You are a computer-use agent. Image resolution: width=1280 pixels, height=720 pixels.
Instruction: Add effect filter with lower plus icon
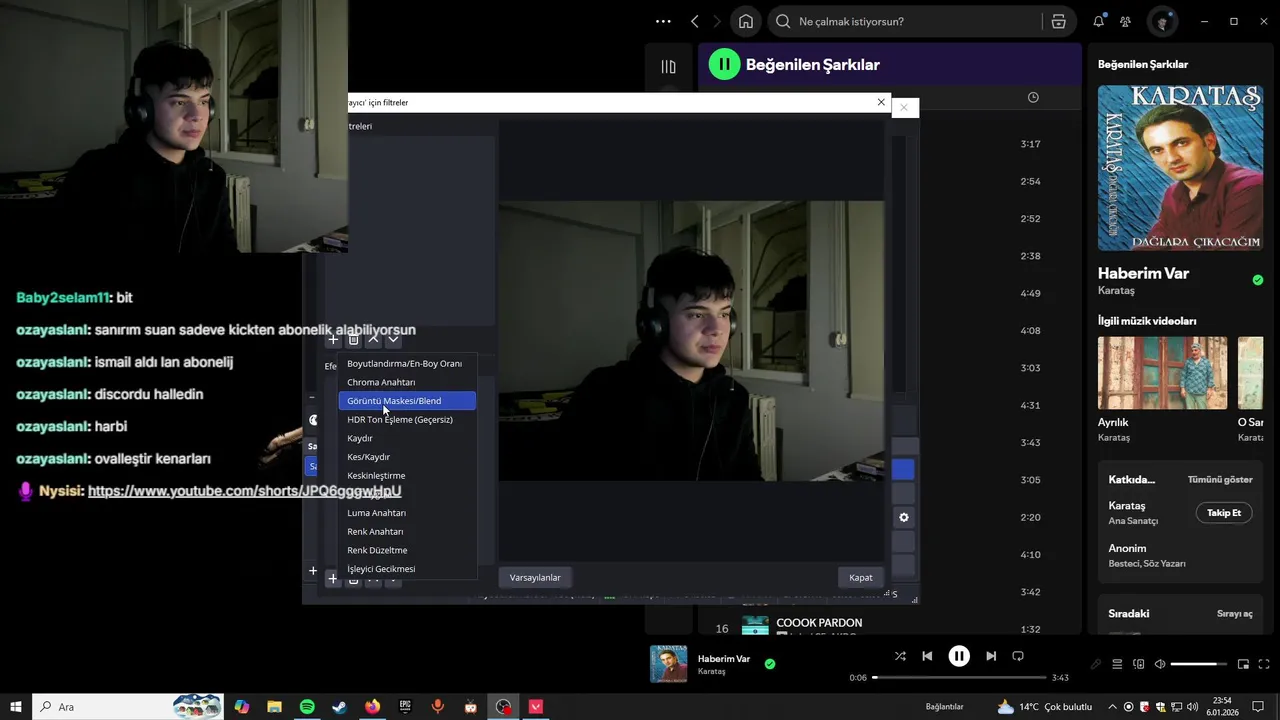pos(333,579)
